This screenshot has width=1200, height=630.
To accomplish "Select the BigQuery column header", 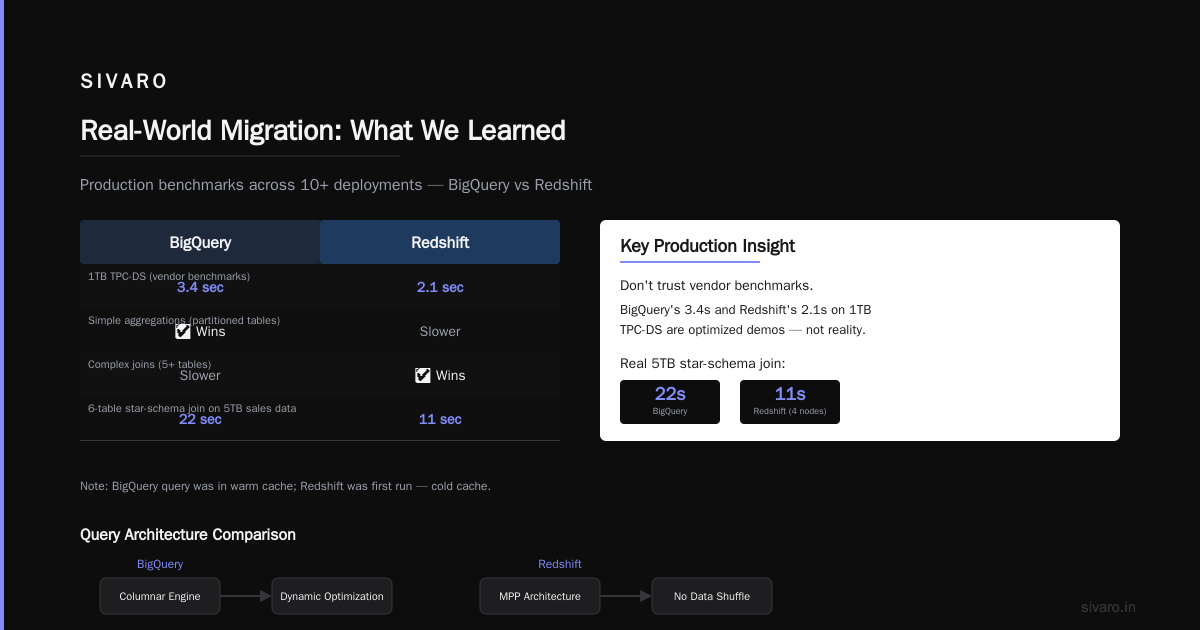I will click(x=200, y=242).
